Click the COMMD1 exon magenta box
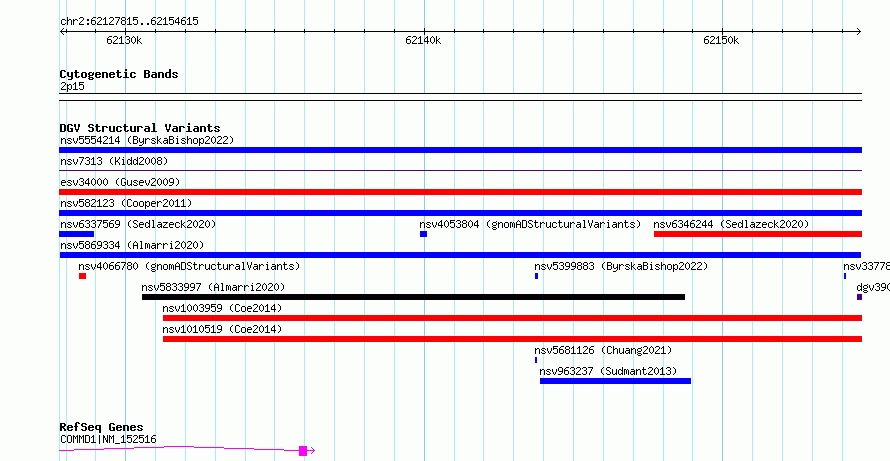Viewport: 890px width, 461px height. pos(303,451)
